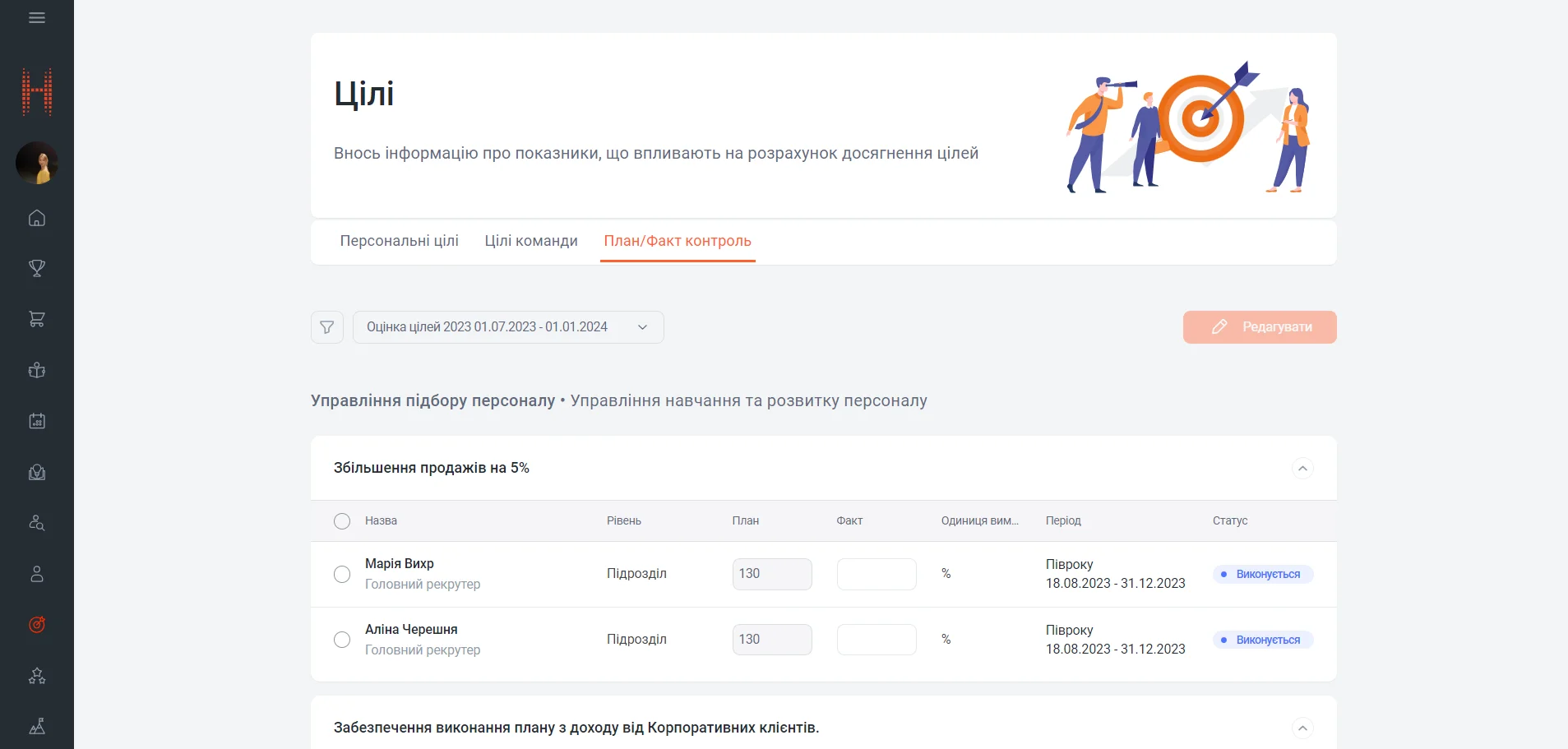This screenshot has height=749, width=1568.
Task: Toggle select-all radio in Назва header
Action: point(342,521)
